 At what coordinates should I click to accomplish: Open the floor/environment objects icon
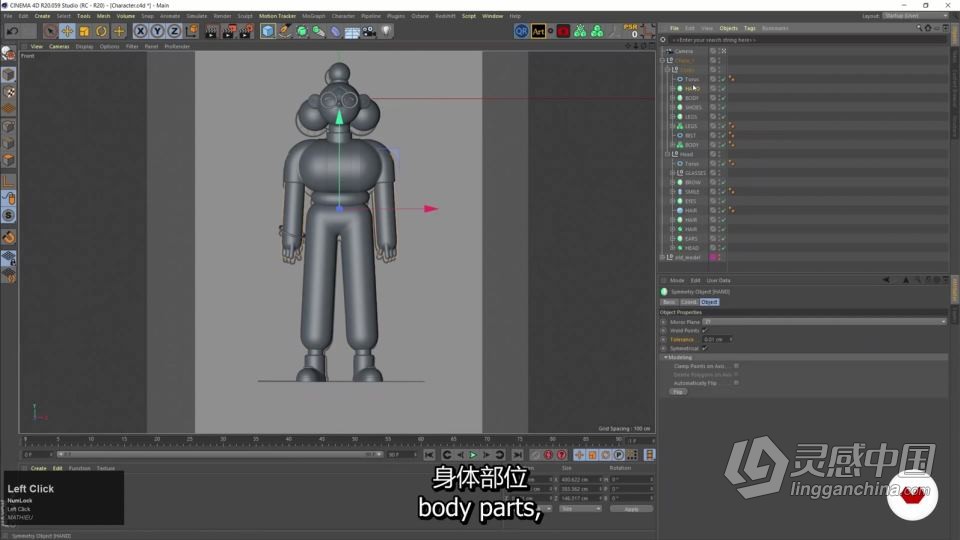[x=352, y=31]
